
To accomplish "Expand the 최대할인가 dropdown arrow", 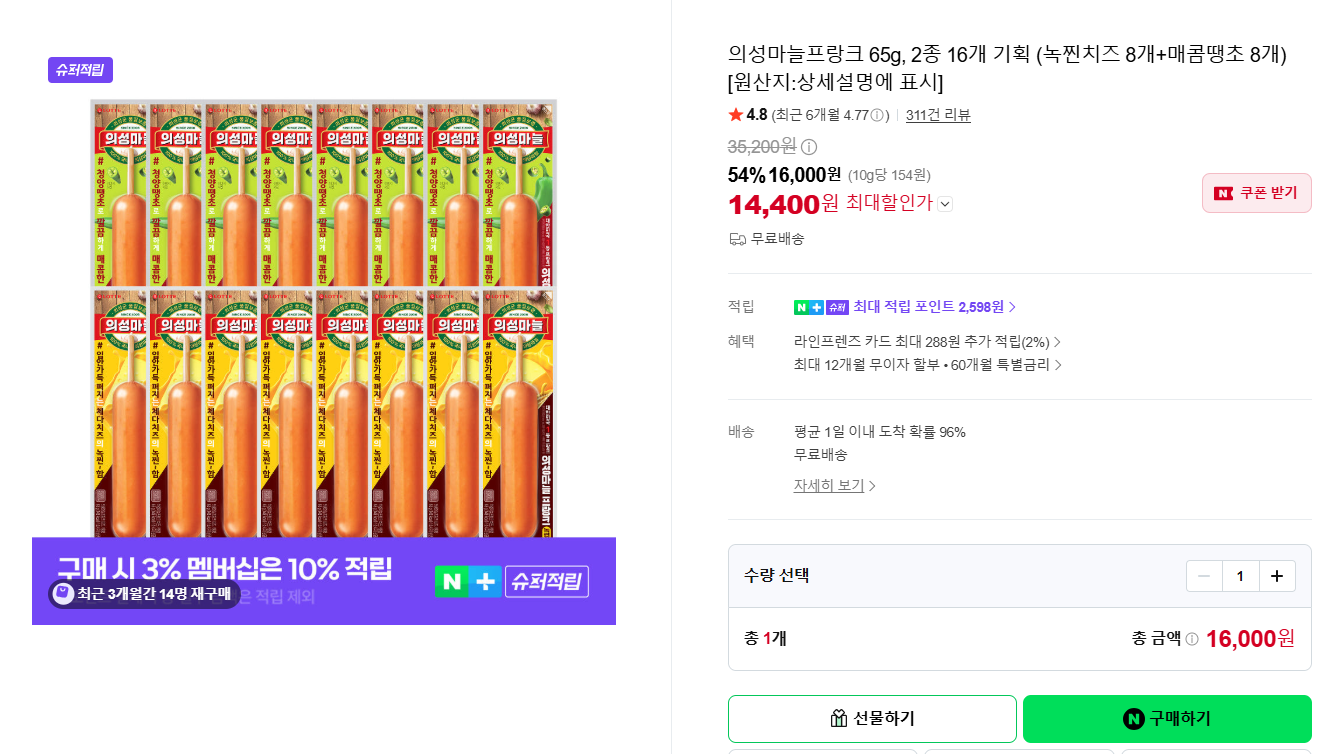I will [946, 204].
